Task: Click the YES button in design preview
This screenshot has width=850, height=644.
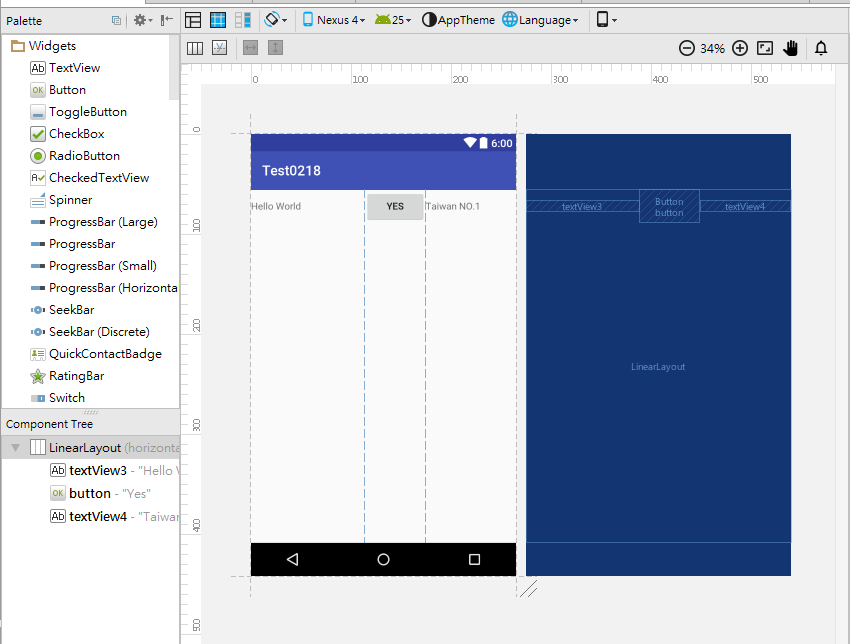Action: tap(395, 206)
